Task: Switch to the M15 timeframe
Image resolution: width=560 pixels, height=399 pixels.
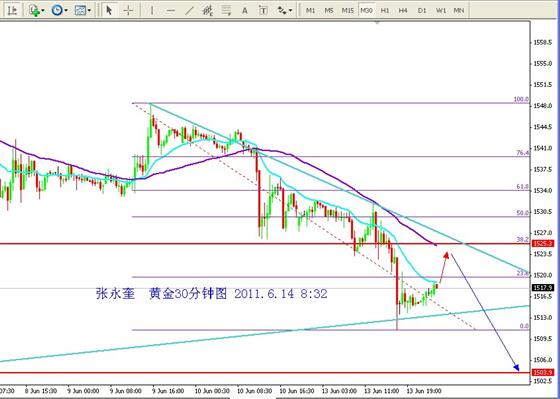Action: coord(348,10)
